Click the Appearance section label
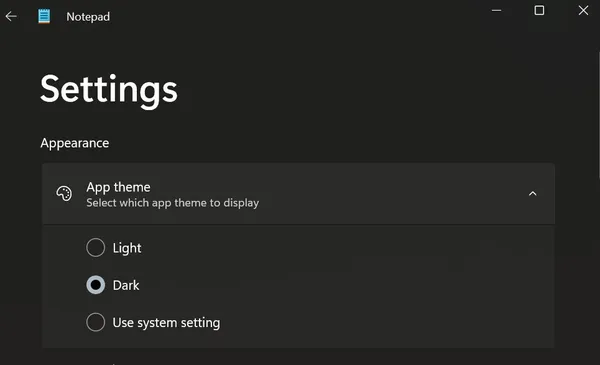The width and height of the screenshot is (600, 365). (x=75, y=143)
